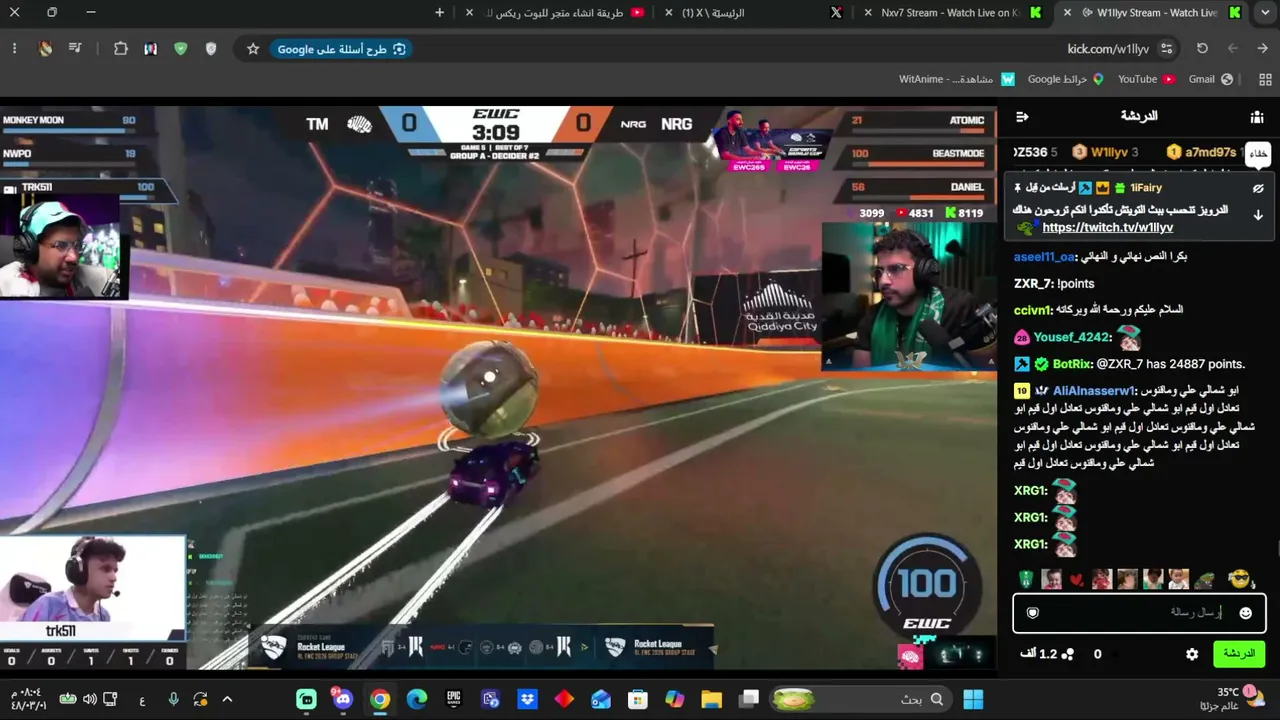
Task: Open Microsoft Edge from the taskbar
Action: tap(417, 699)
